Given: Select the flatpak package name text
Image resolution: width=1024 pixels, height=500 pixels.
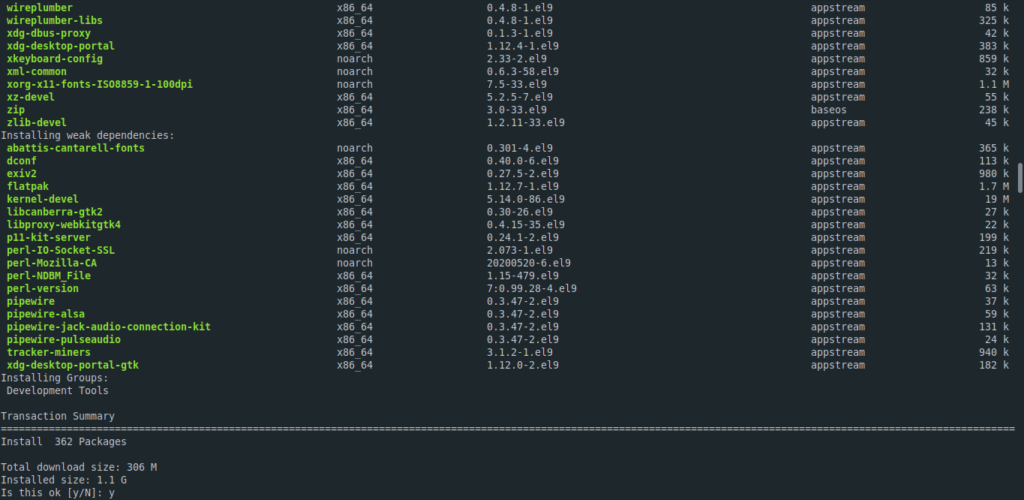Looking at the screenshot, I should tap(27, 186).
